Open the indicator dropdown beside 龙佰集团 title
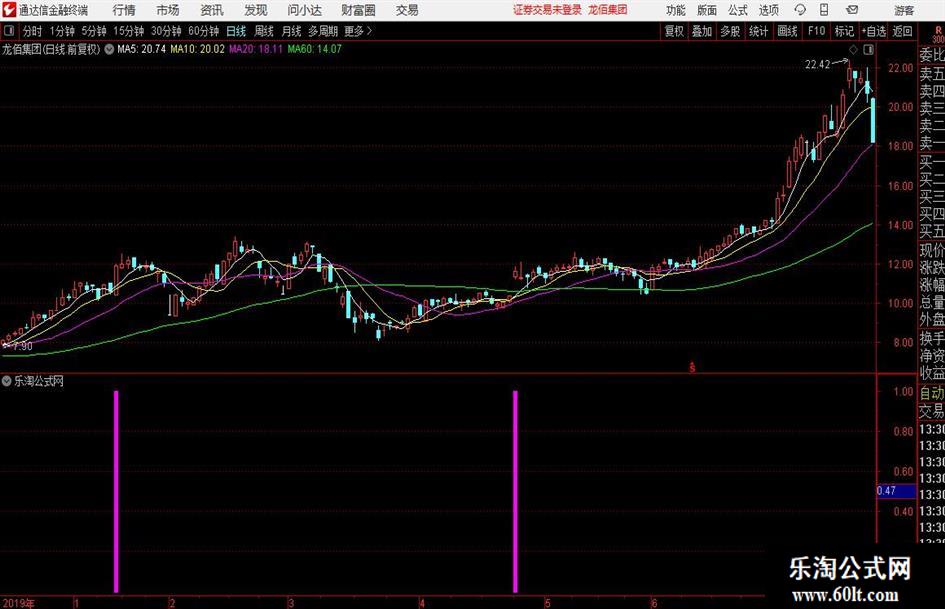The width and height of the screenshot is (945, 609). tap(109, 49)
